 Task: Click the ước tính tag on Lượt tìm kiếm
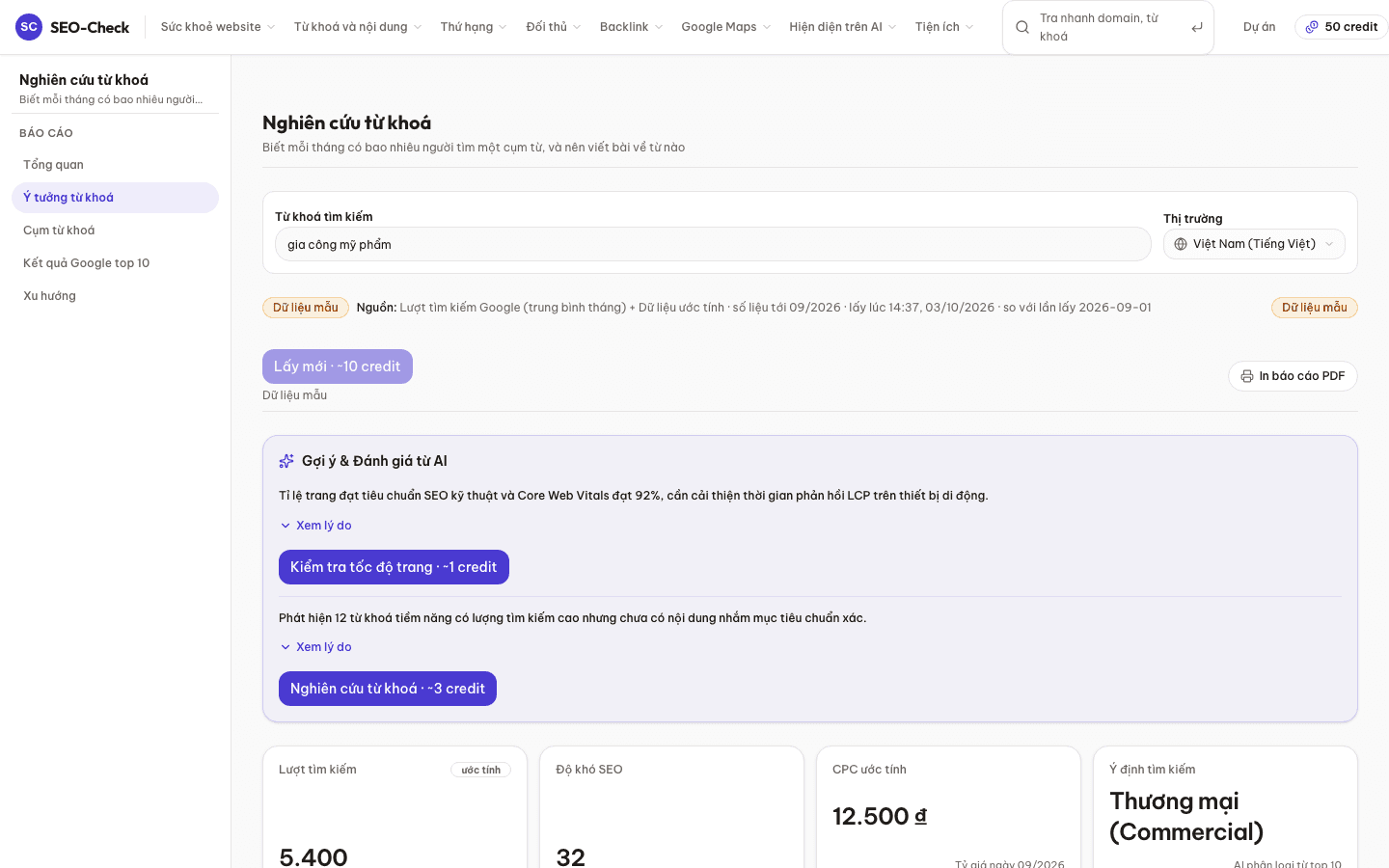(x=480, y=770)
